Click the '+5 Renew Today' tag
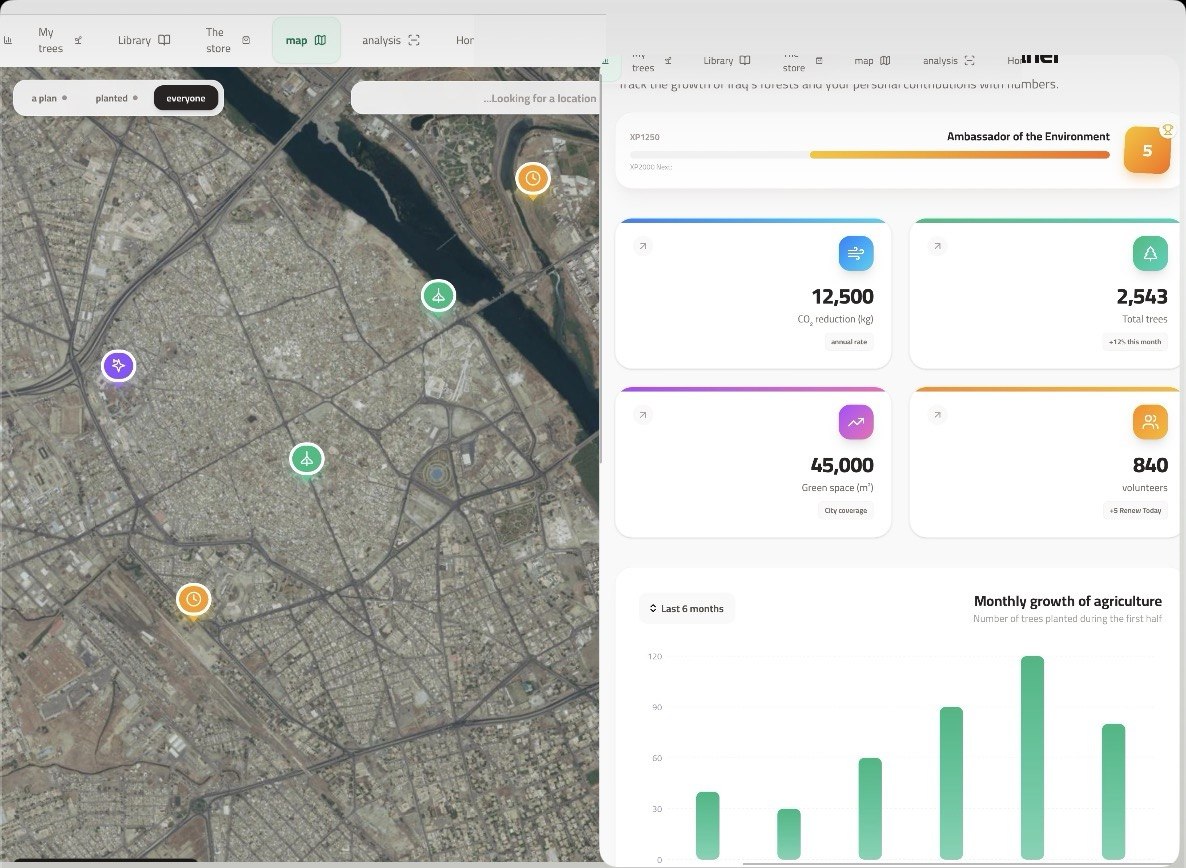The image size is (1186, 868). pos(1135,510)
